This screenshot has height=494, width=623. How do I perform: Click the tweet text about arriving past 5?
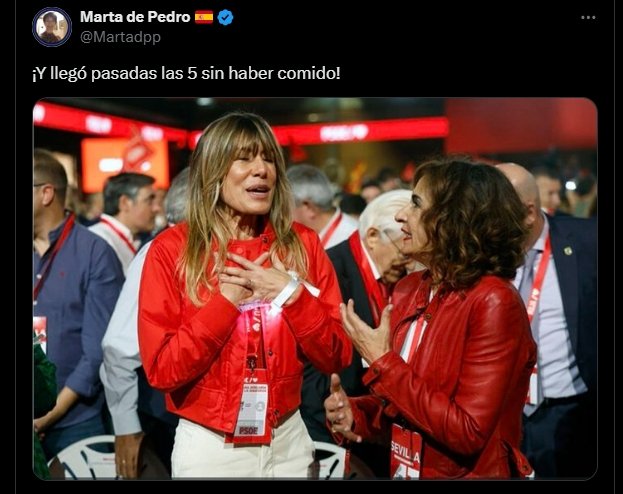click(186, 74)
